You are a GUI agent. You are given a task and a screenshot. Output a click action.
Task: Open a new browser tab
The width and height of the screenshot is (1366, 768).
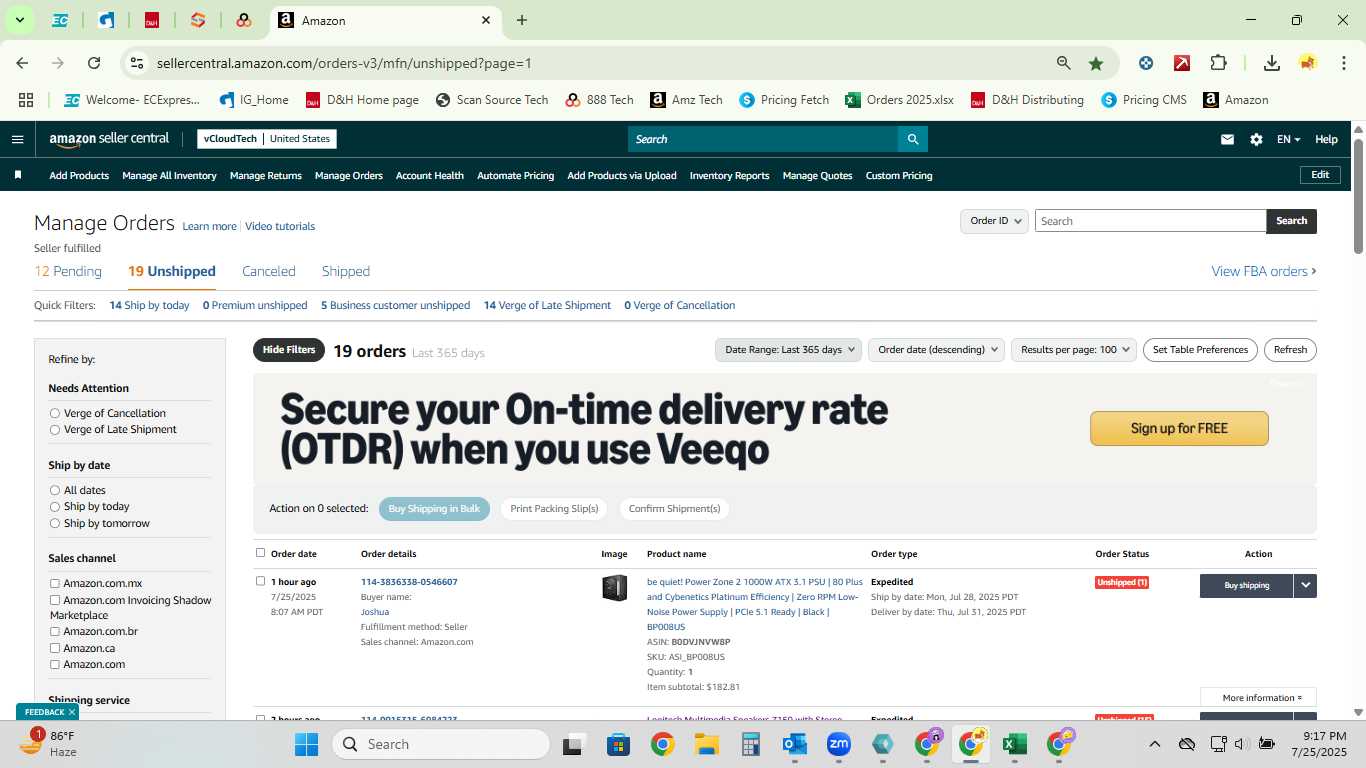(x=522, y=20)
